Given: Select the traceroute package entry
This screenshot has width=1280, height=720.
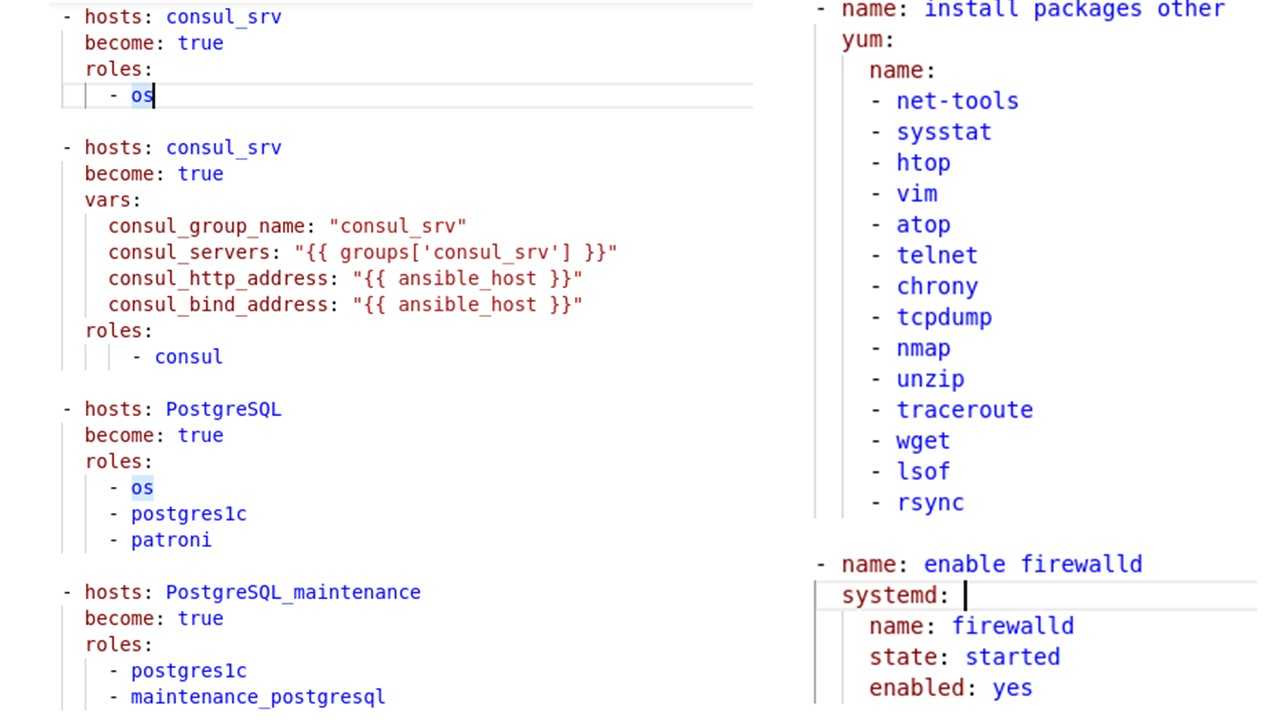Looking at the screenshot, I should click(x=964, y=410).
